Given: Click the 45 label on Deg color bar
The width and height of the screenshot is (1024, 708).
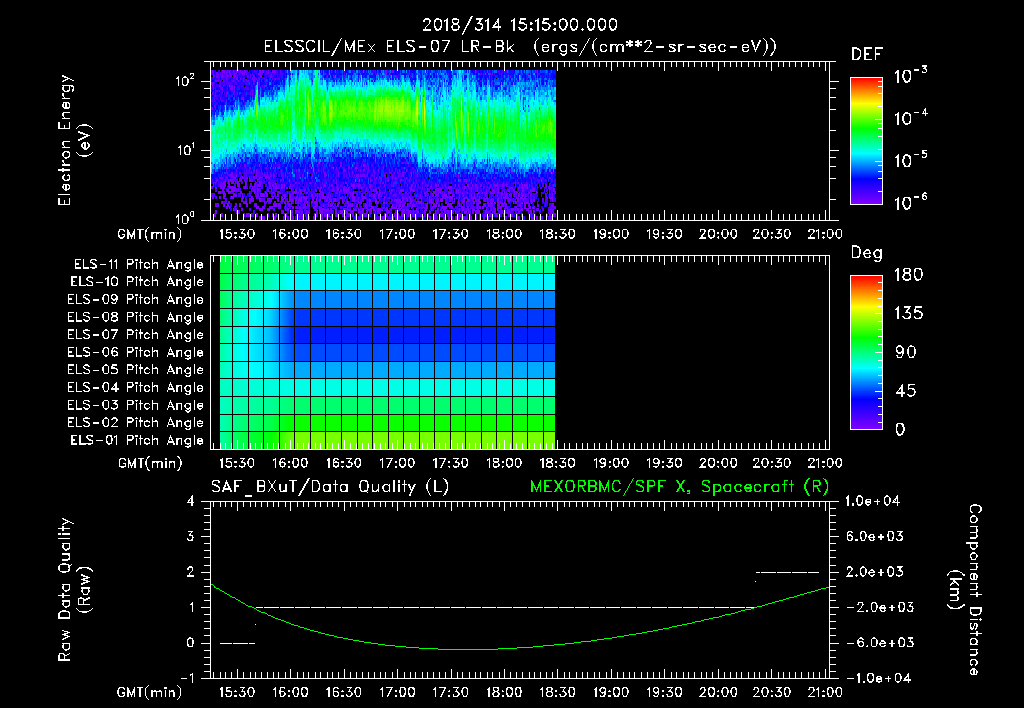Looking at the screenshot, I should pyautogui.click(x=906, y=391).
